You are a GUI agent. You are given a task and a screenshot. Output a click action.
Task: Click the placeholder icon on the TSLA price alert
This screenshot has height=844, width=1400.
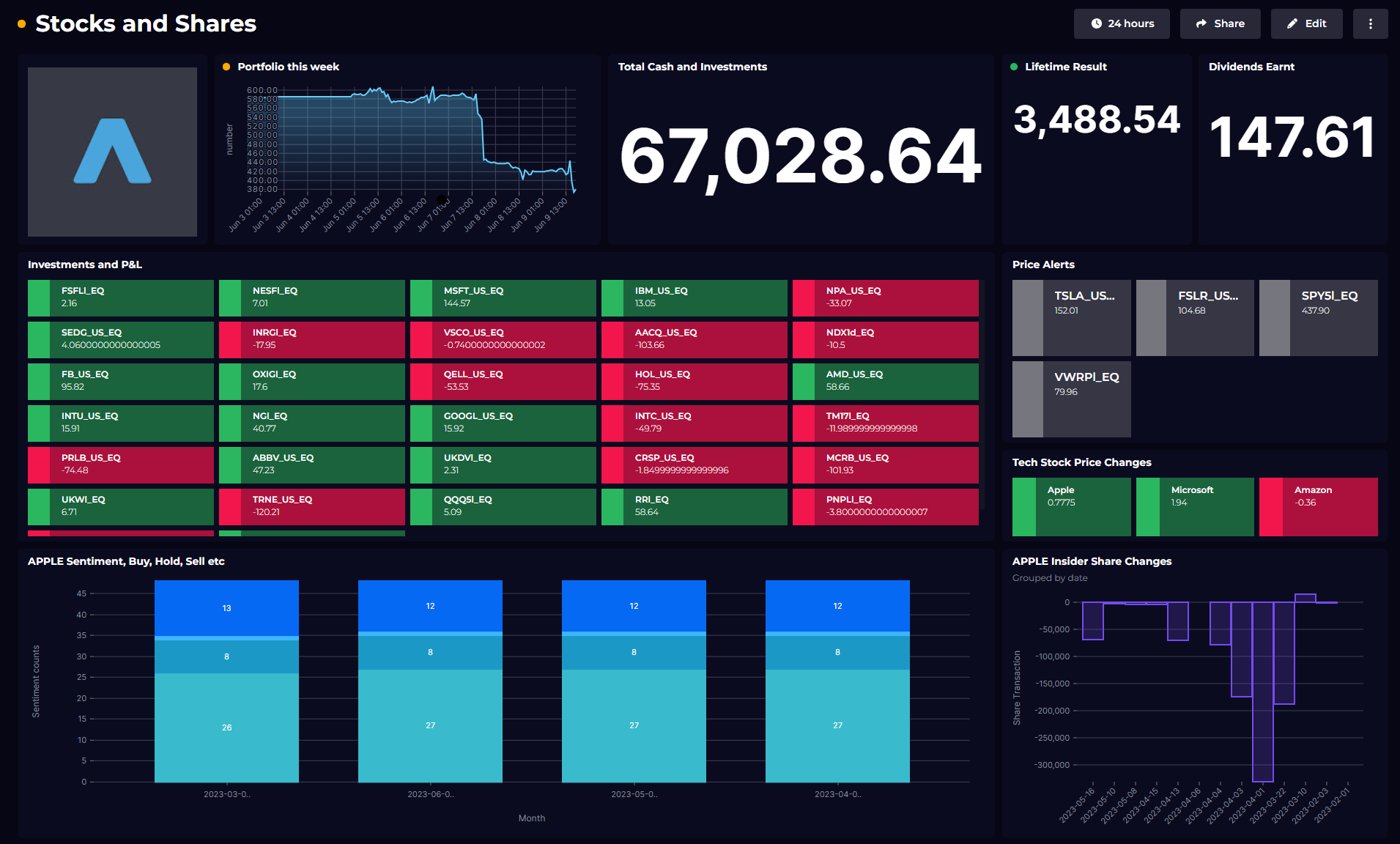coord(1027,317)
